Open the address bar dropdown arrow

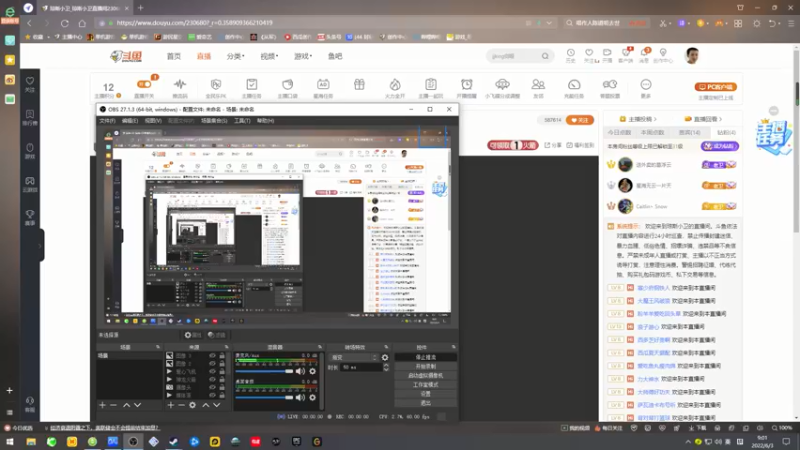tap(549, 23)
